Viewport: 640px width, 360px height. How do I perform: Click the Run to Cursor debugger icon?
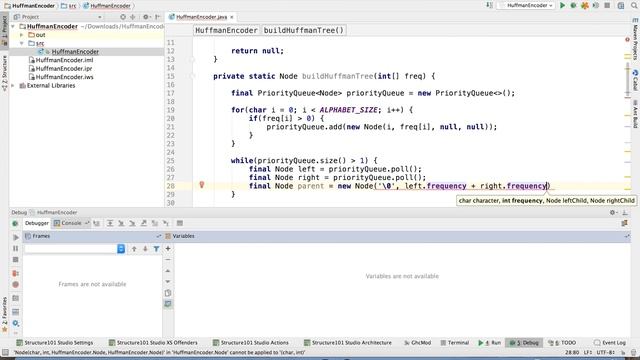coord(166,223)
